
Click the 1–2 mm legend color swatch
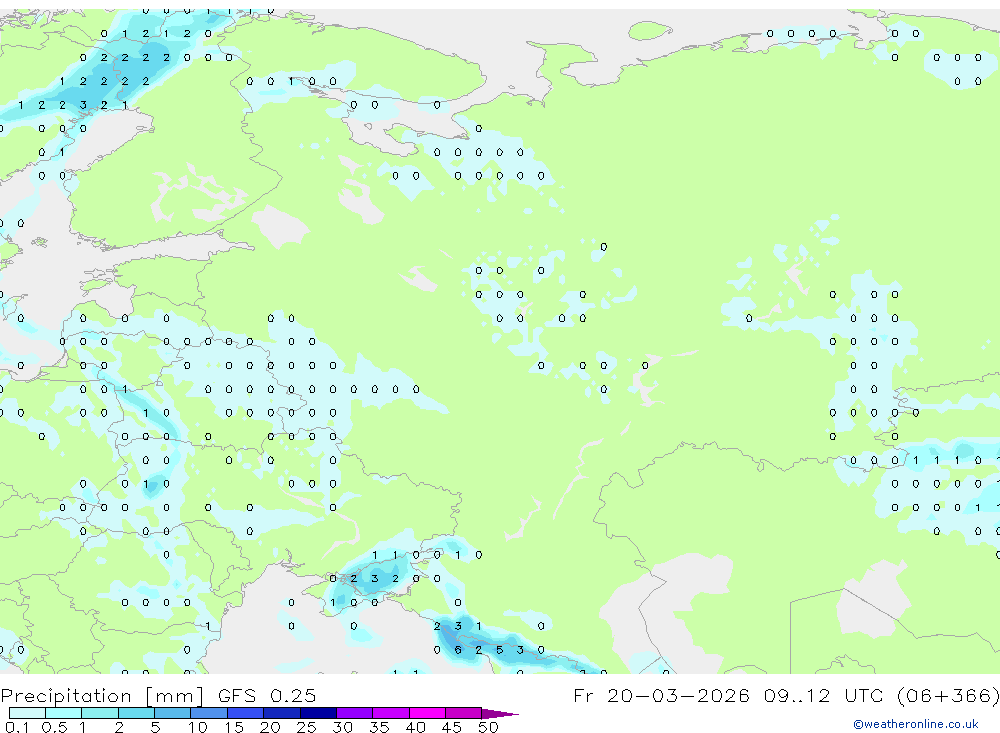tap(100, 713)
